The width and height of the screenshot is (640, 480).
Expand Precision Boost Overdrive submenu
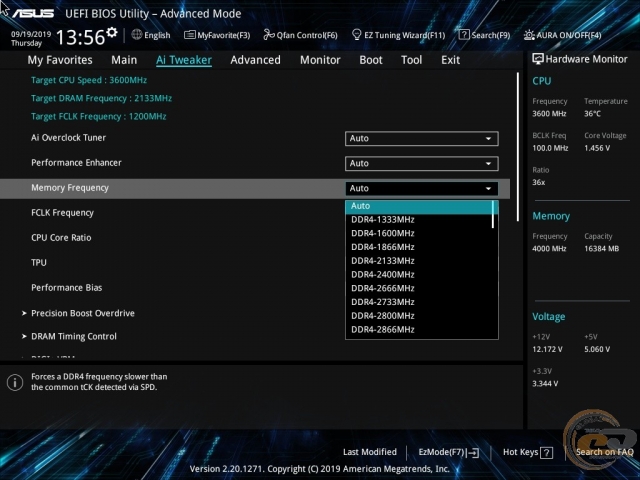(x=82, y=313)
